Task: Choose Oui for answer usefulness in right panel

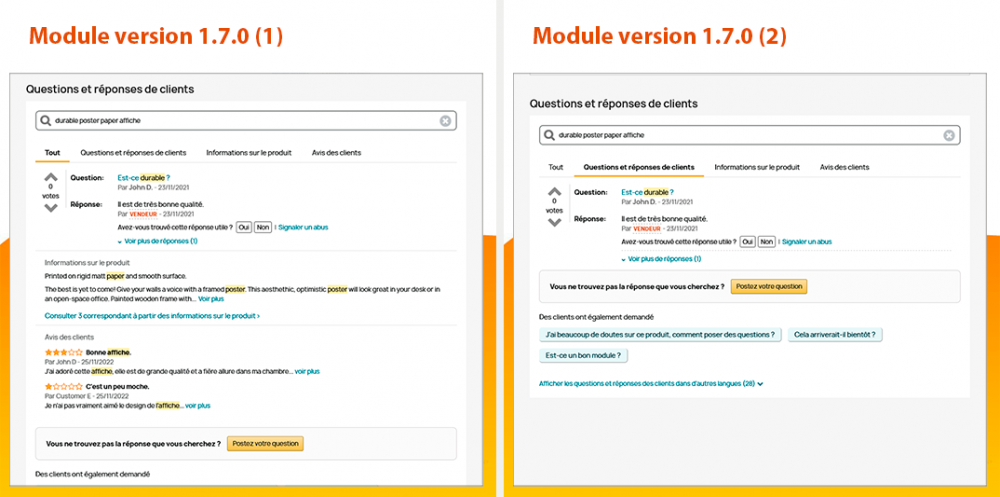Action: [x=747, y=242]
